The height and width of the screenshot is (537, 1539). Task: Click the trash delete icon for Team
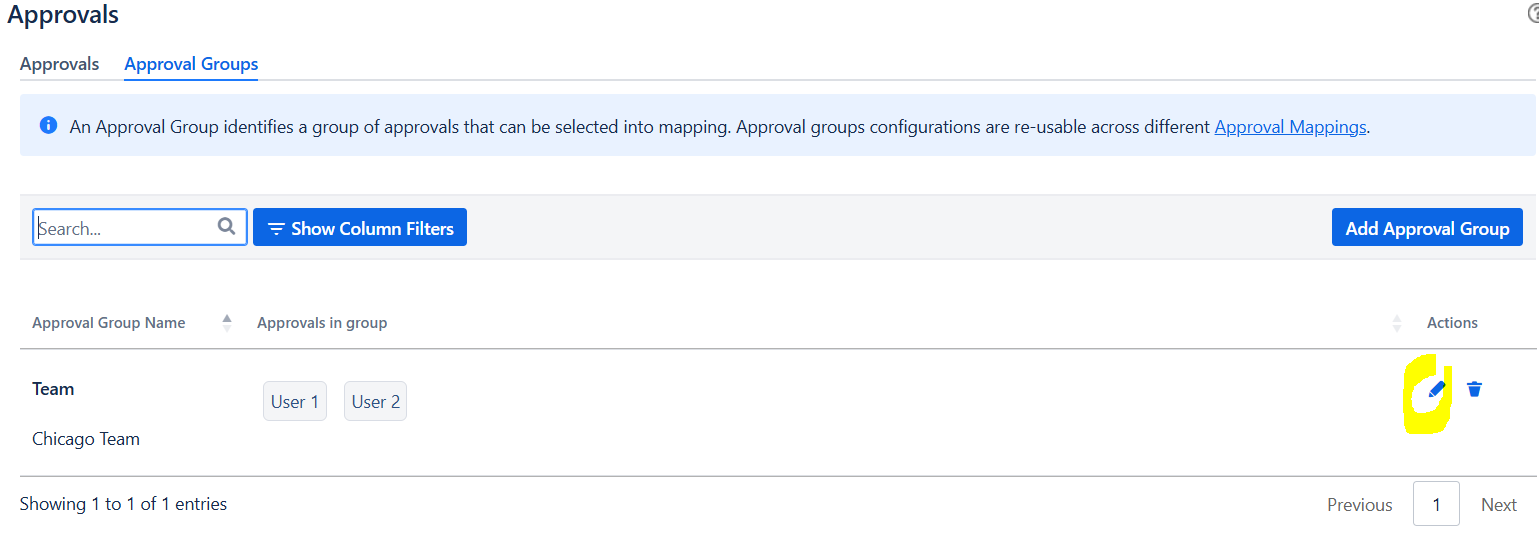[1474, 389]
